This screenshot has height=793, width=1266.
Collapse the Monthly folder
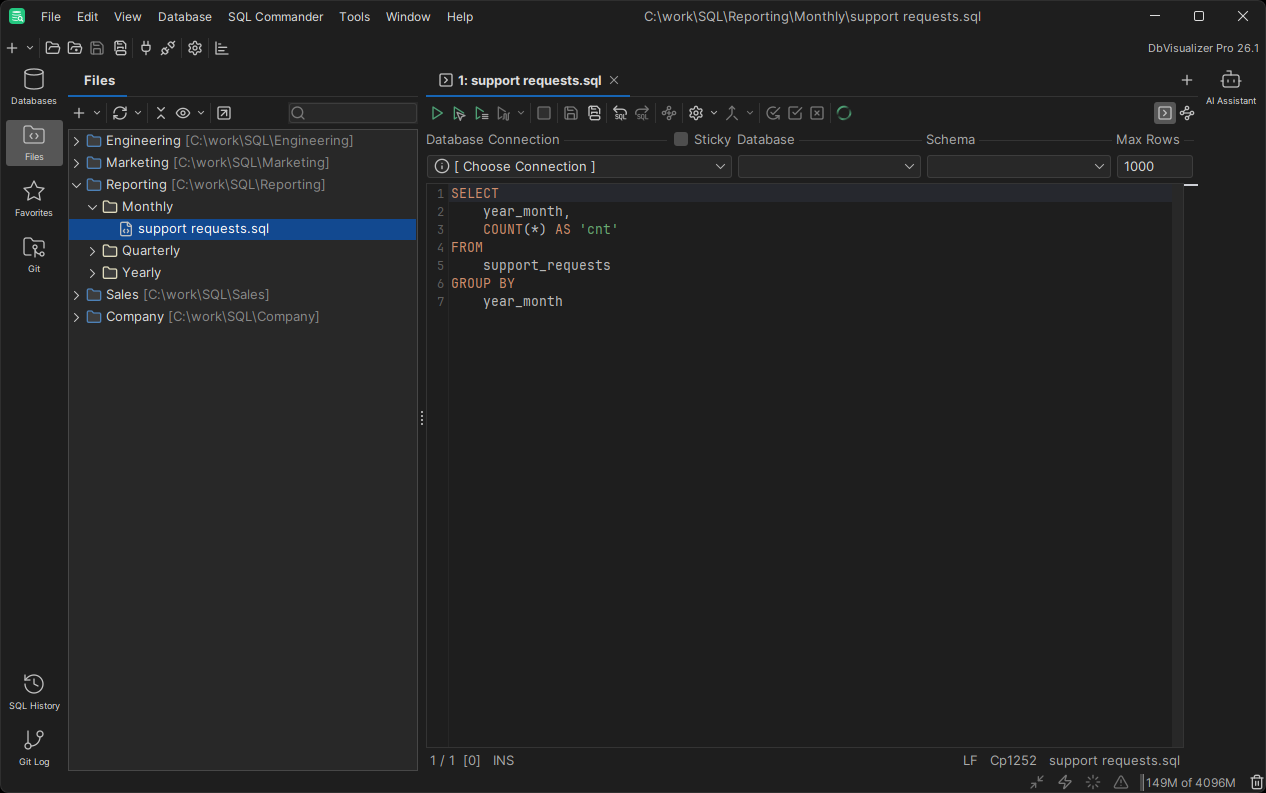tap(92, 207)
